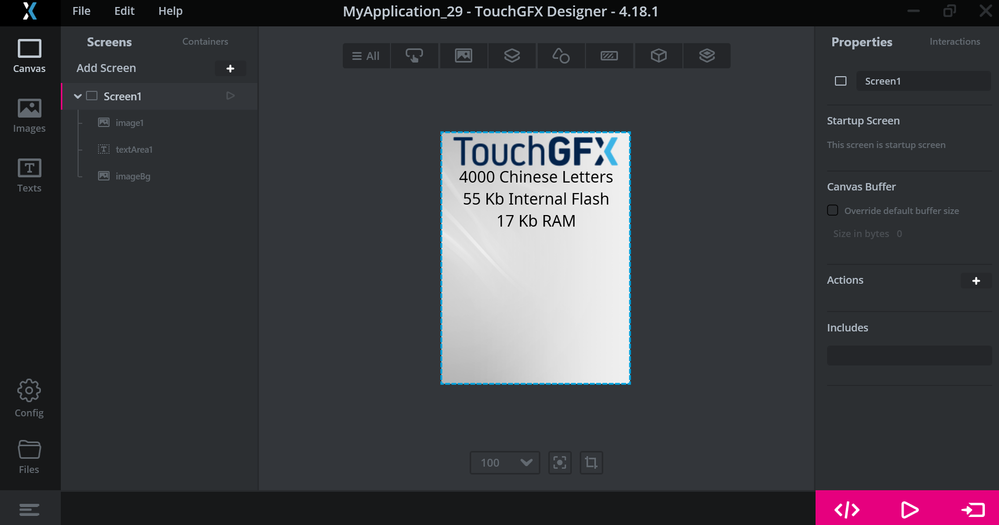Image resolution: width=999 pixels, height=525 pixels.
Task: Open stacked layers custom widgets category
Action: point(707,56)
